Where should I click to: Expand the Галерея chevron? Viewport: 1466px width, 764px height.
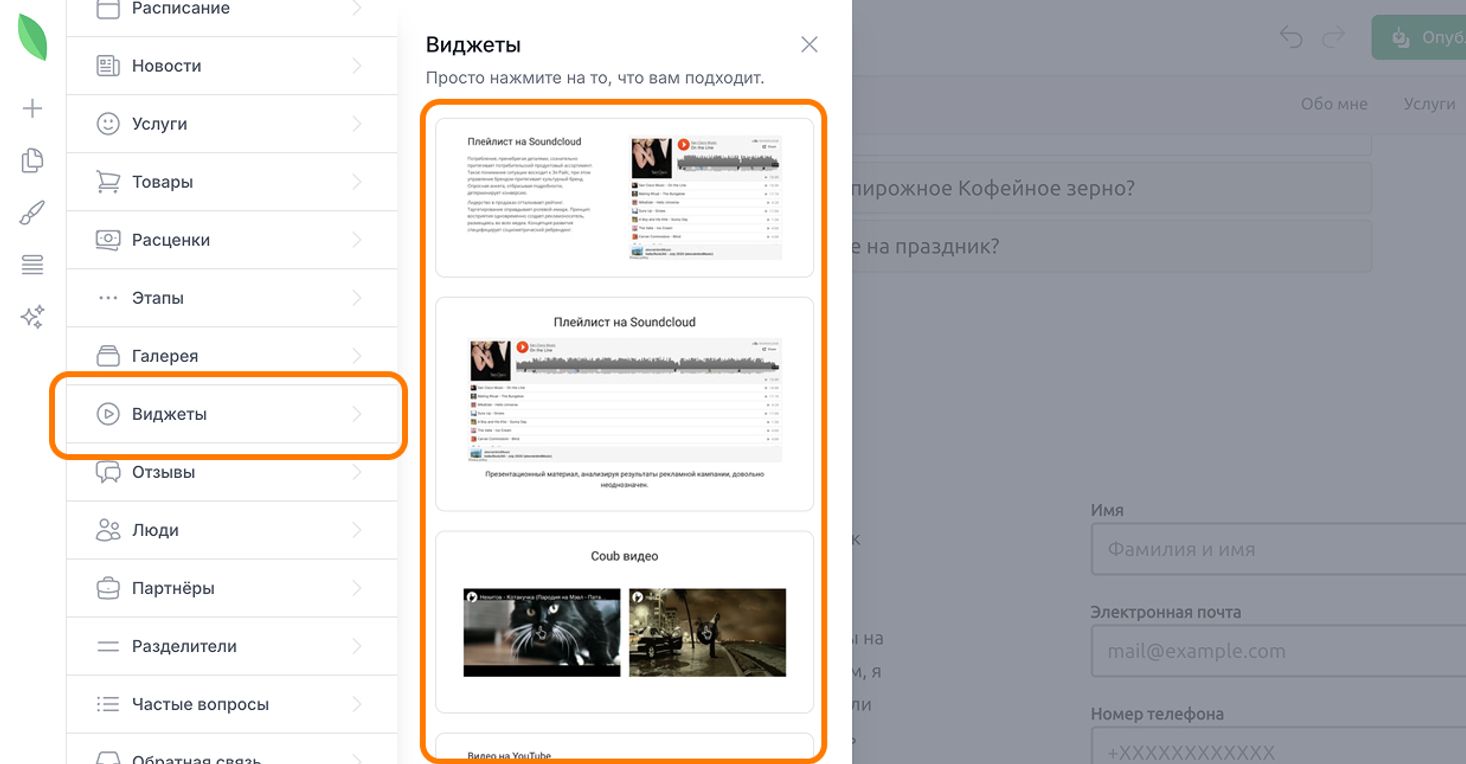point(357,356)
